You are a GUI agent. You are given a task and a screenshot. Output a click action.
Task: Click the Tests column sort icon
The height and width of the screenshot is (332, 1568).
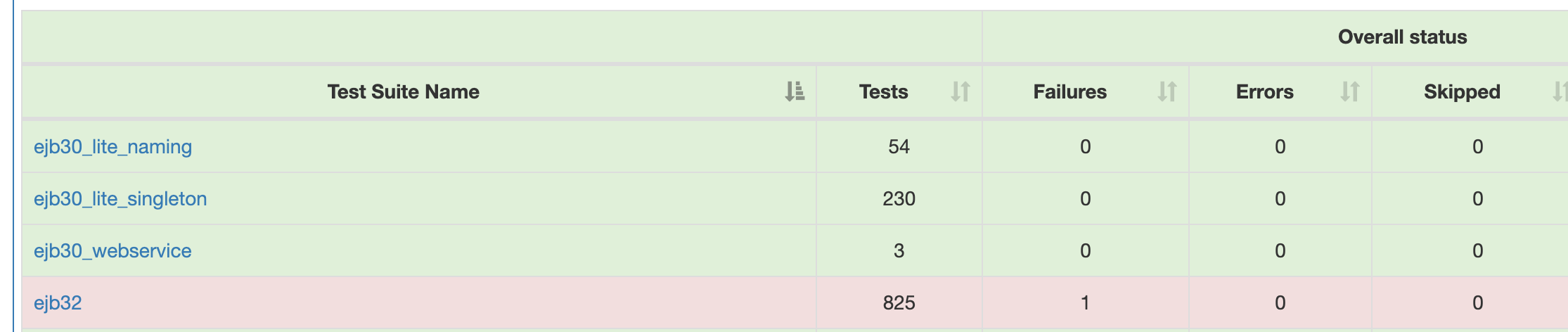pyautogui.click(x=960, y=91)
